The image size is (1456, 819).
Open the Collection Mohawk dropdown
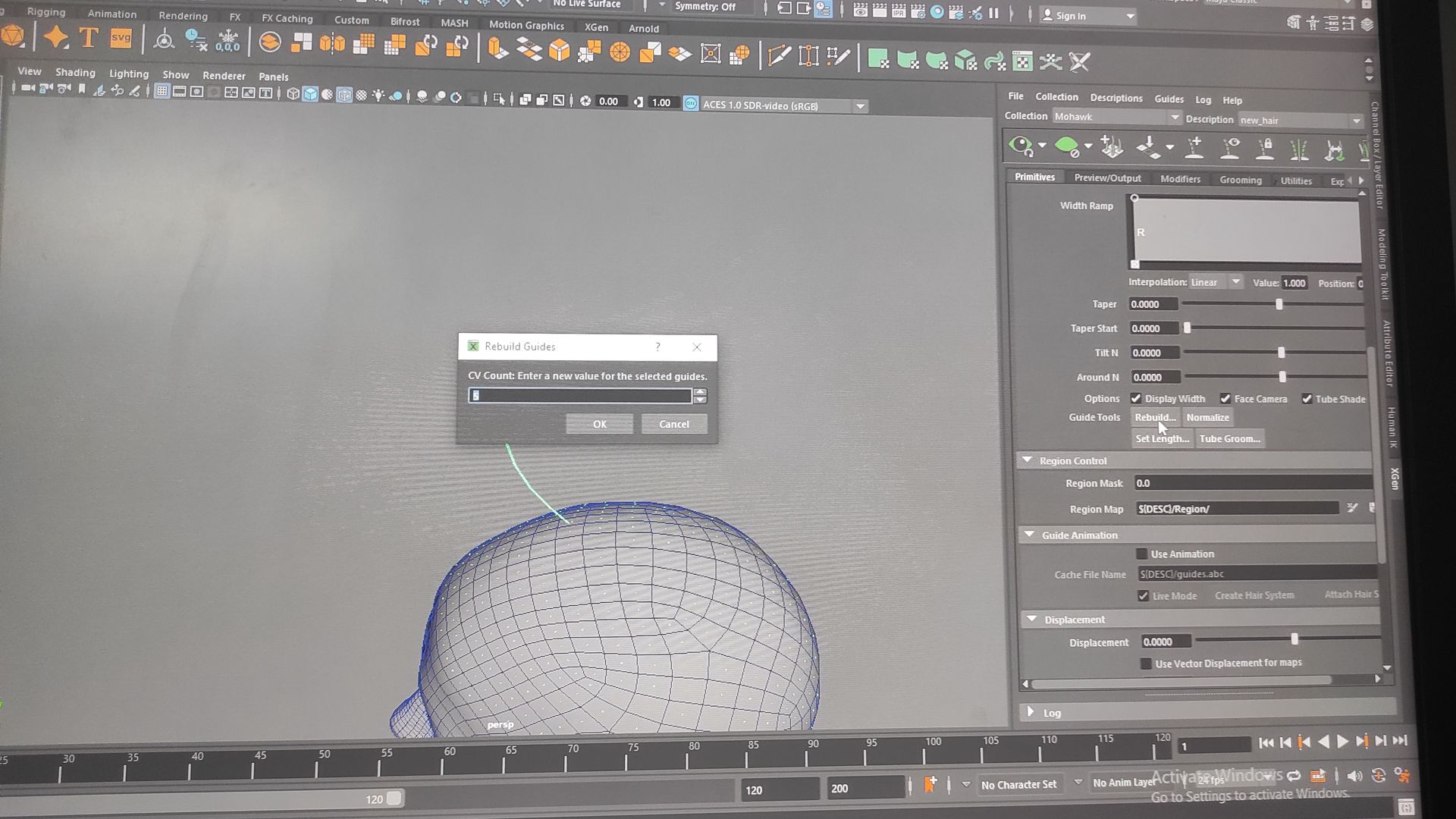[1116, 117]
